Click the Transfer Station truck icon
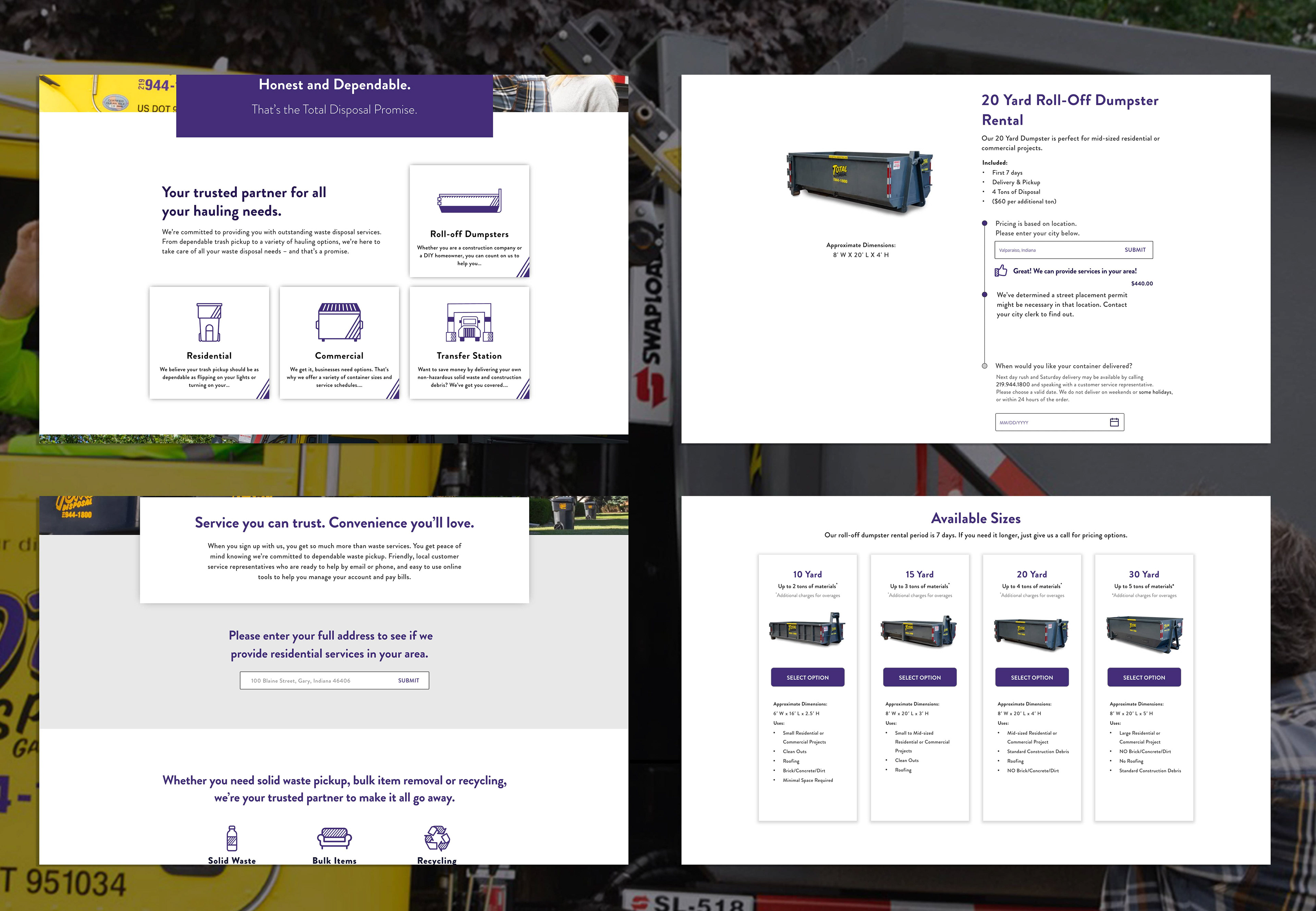 click(469, 322)
